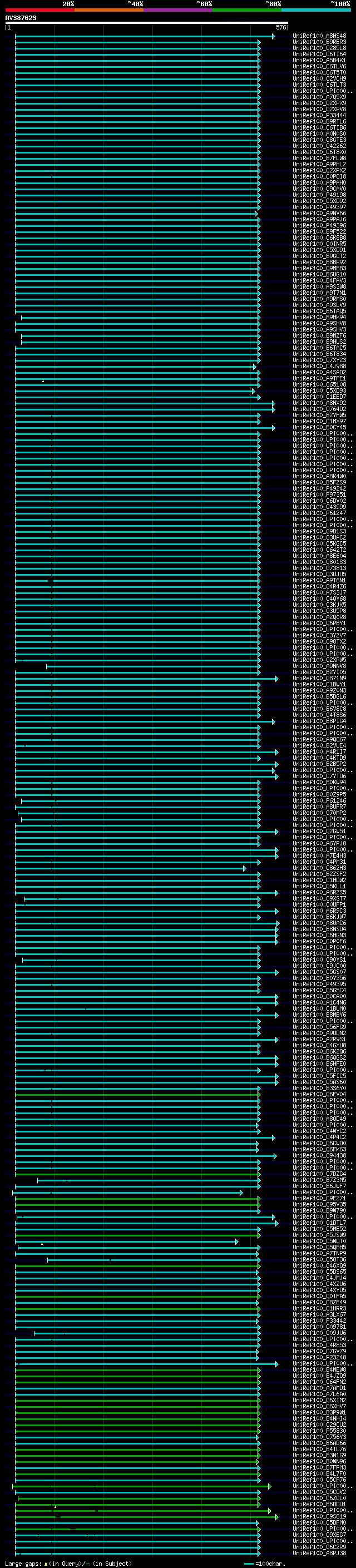
Task: Select the UniRef100_Q871N9 label
Action: click(x=319, y=678)
